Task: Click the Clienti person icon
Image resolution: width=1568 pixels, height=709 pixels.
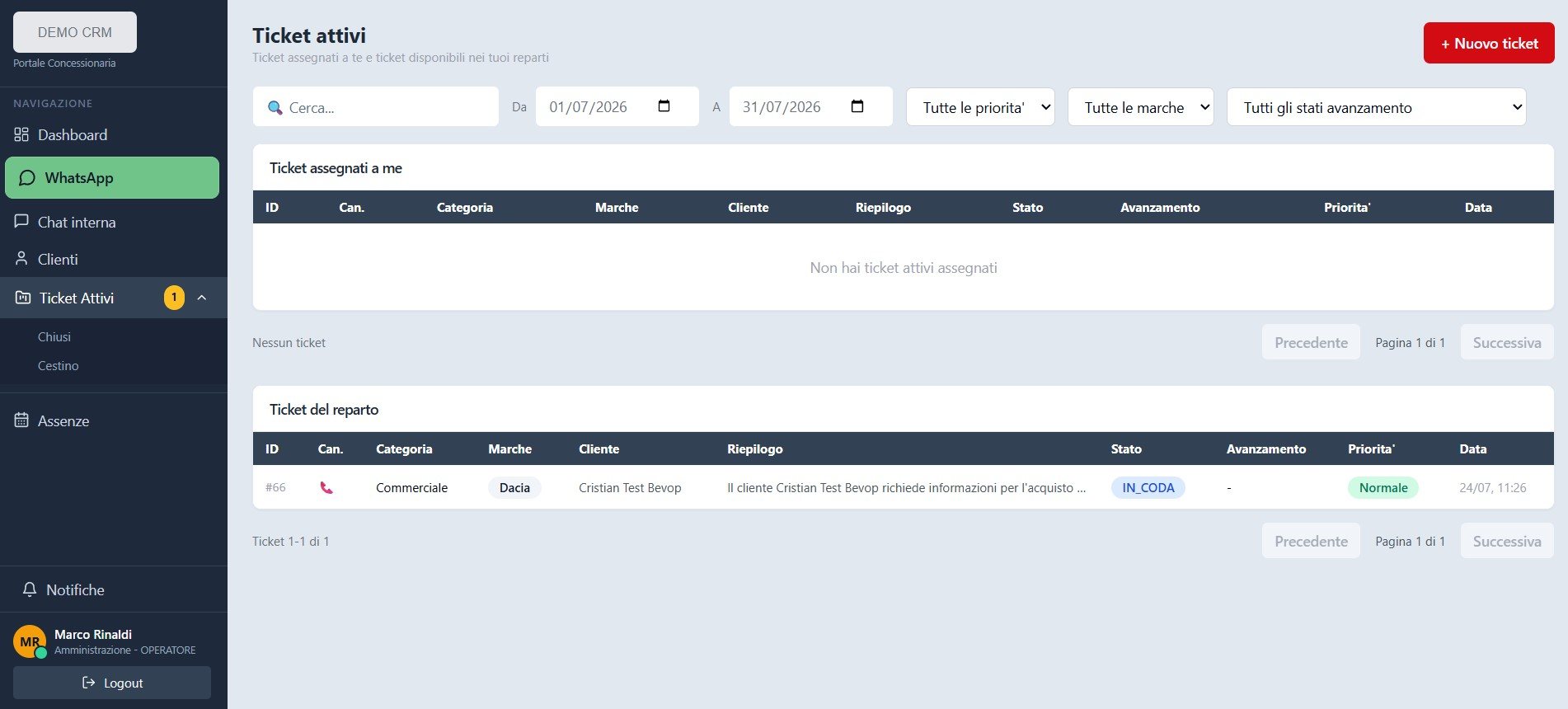Action: coord(21,259)
